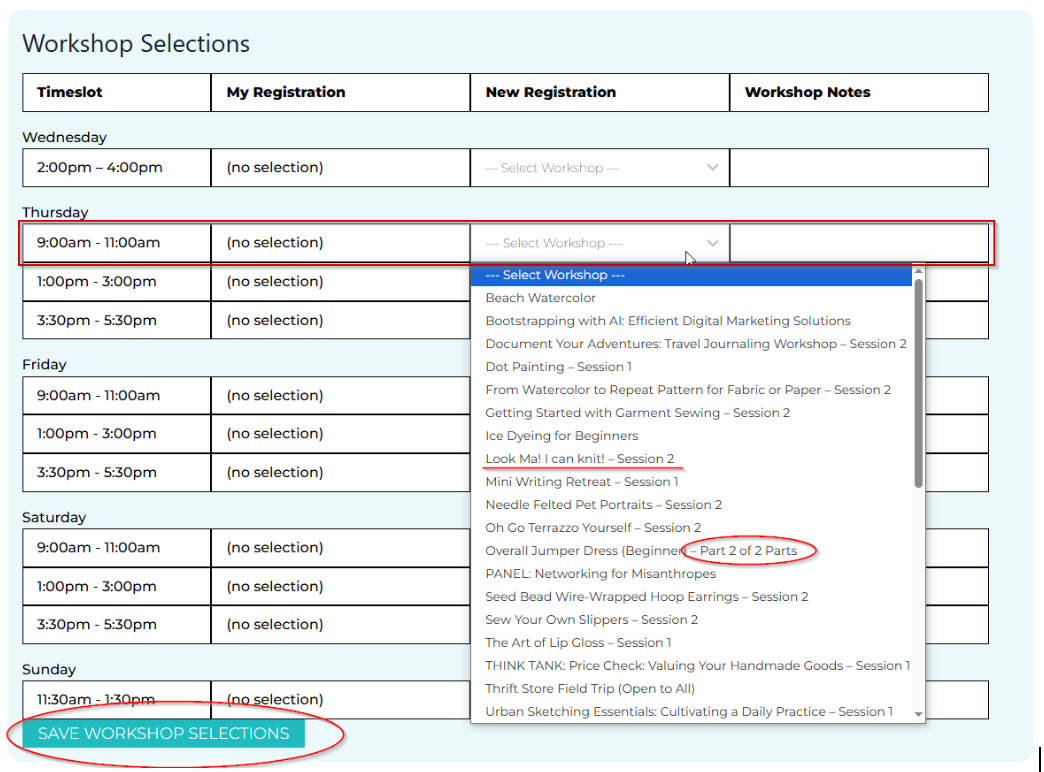Viewport: 1044px width, 772px height.
Task: Click dropdown list scrollbar up arrow
Action: point(918,270)
